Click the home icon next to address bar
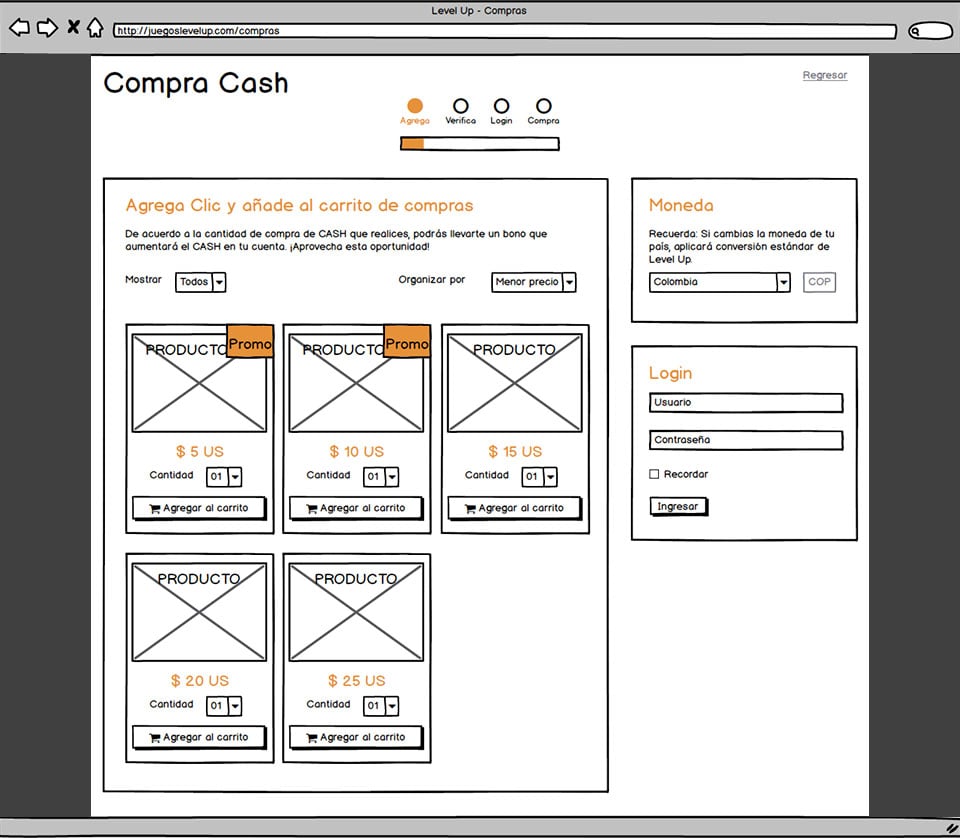The width and height of the screenshot is (960, 838). pos(95,28)
